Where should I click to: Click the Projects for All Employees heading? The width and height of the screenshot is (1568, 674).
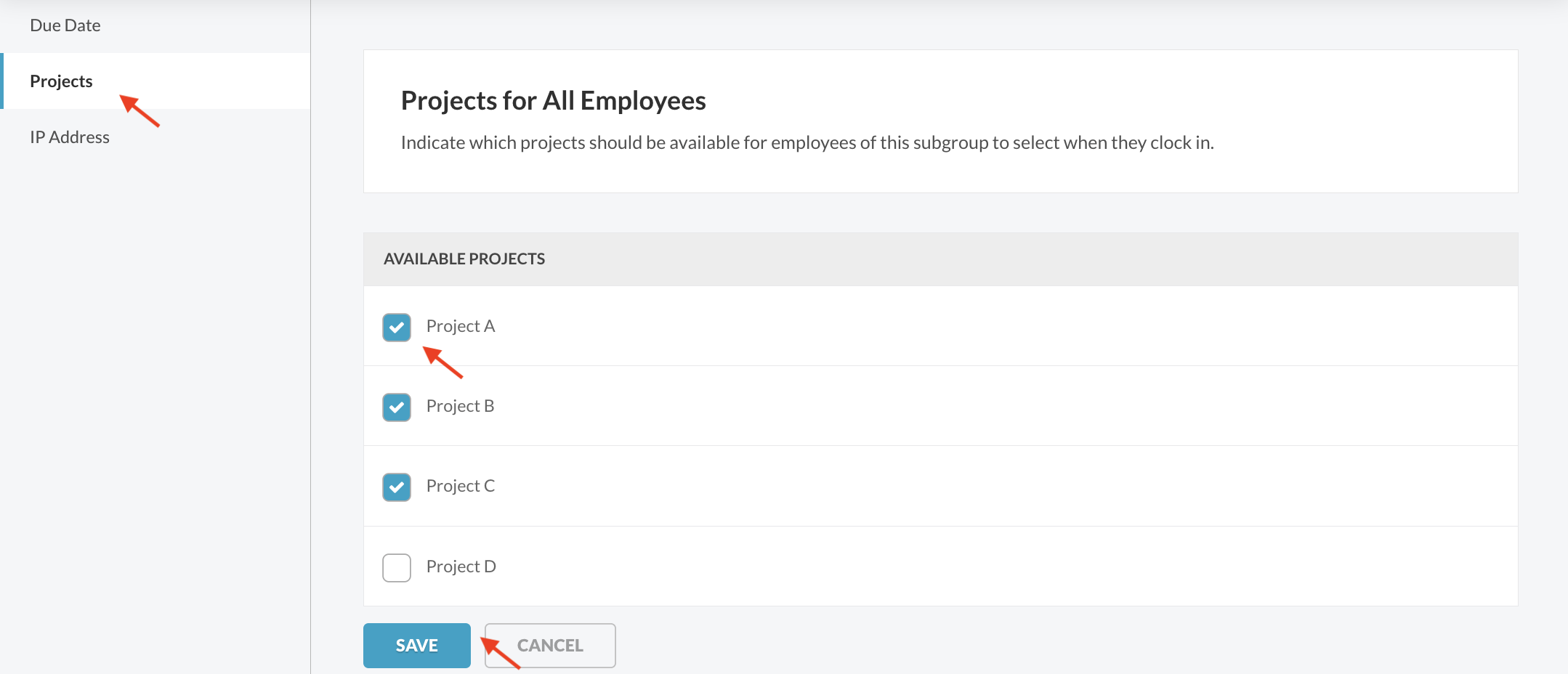pyautogui.click(x=553, y=101)
